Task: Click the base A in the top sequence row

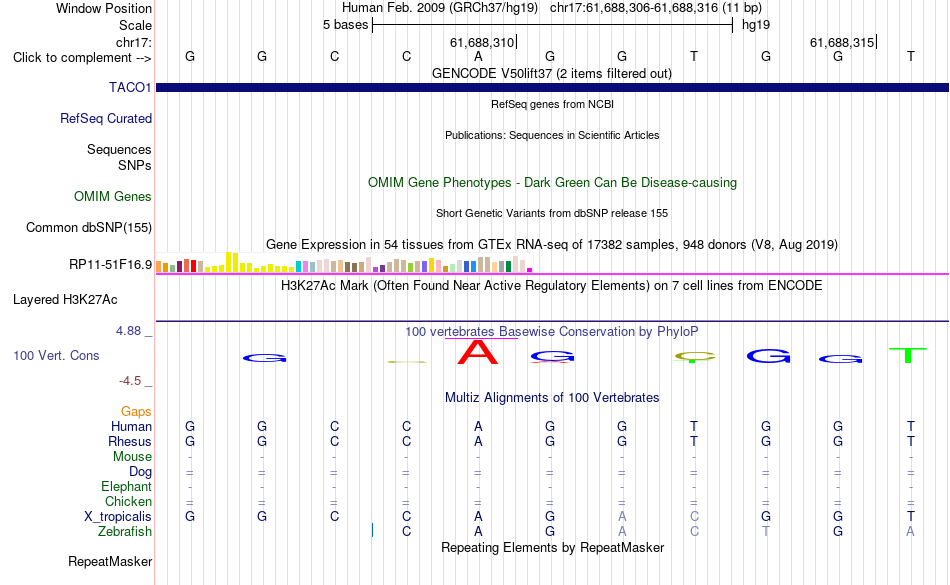Action: point(478,56)
